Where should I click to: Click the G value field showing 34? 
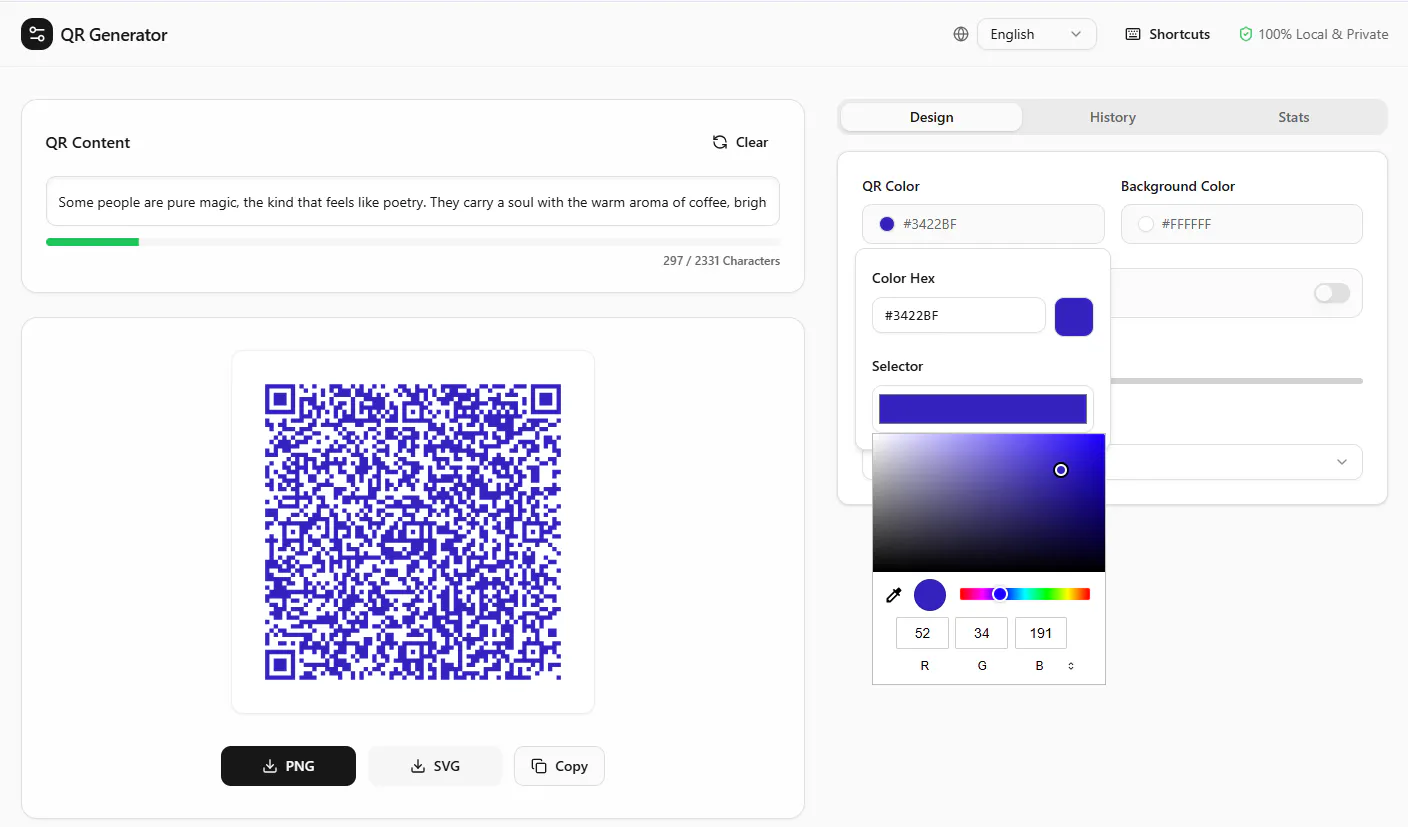click(981, 633)
